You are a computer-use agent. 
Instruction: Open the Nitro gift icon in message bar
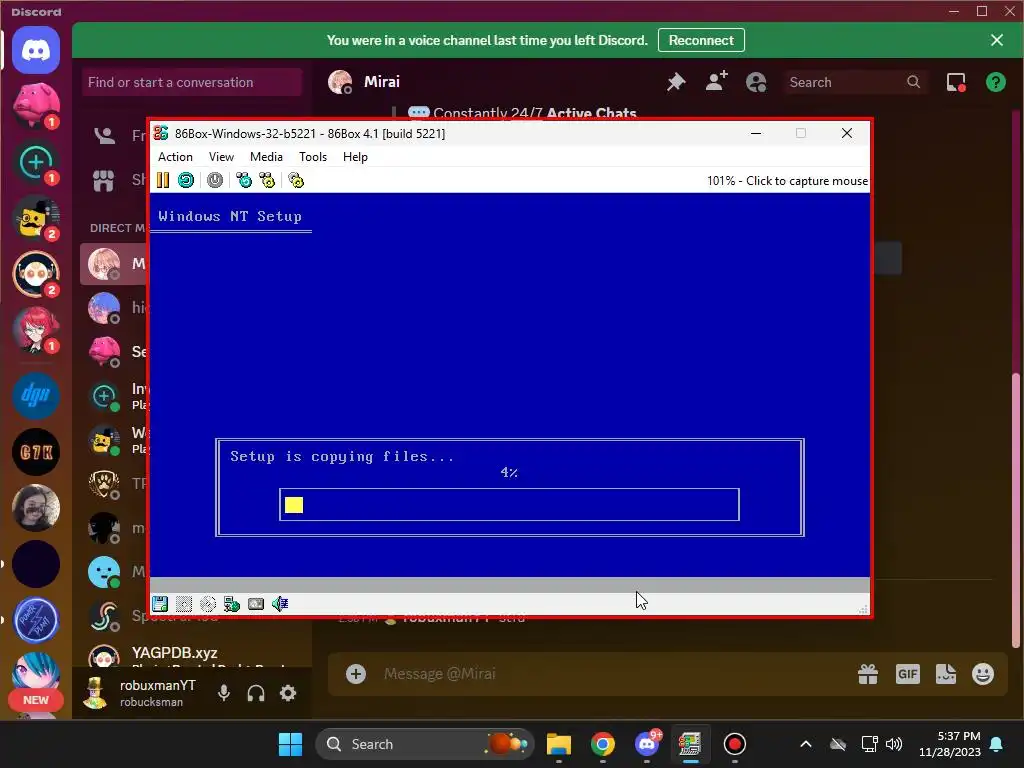[867, 674]
